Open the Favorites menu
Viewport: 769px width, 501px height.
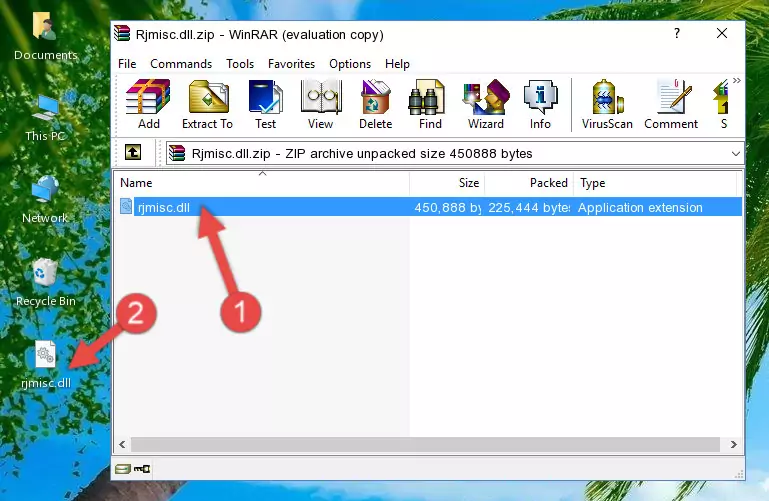(x=291, y=64)
